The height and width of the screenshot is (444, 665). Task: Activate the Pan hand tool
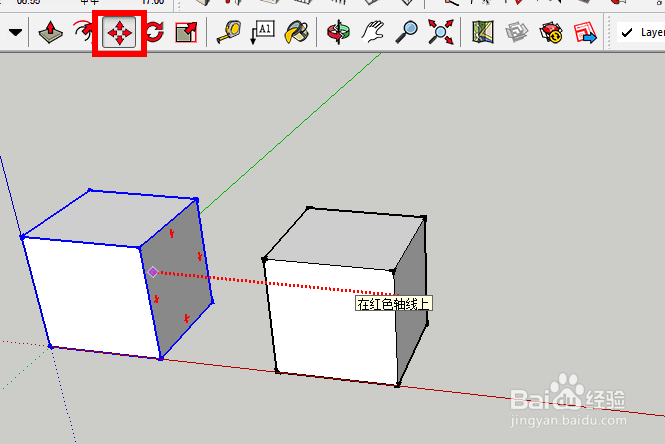pyautogui.click(x=372, y=32)
